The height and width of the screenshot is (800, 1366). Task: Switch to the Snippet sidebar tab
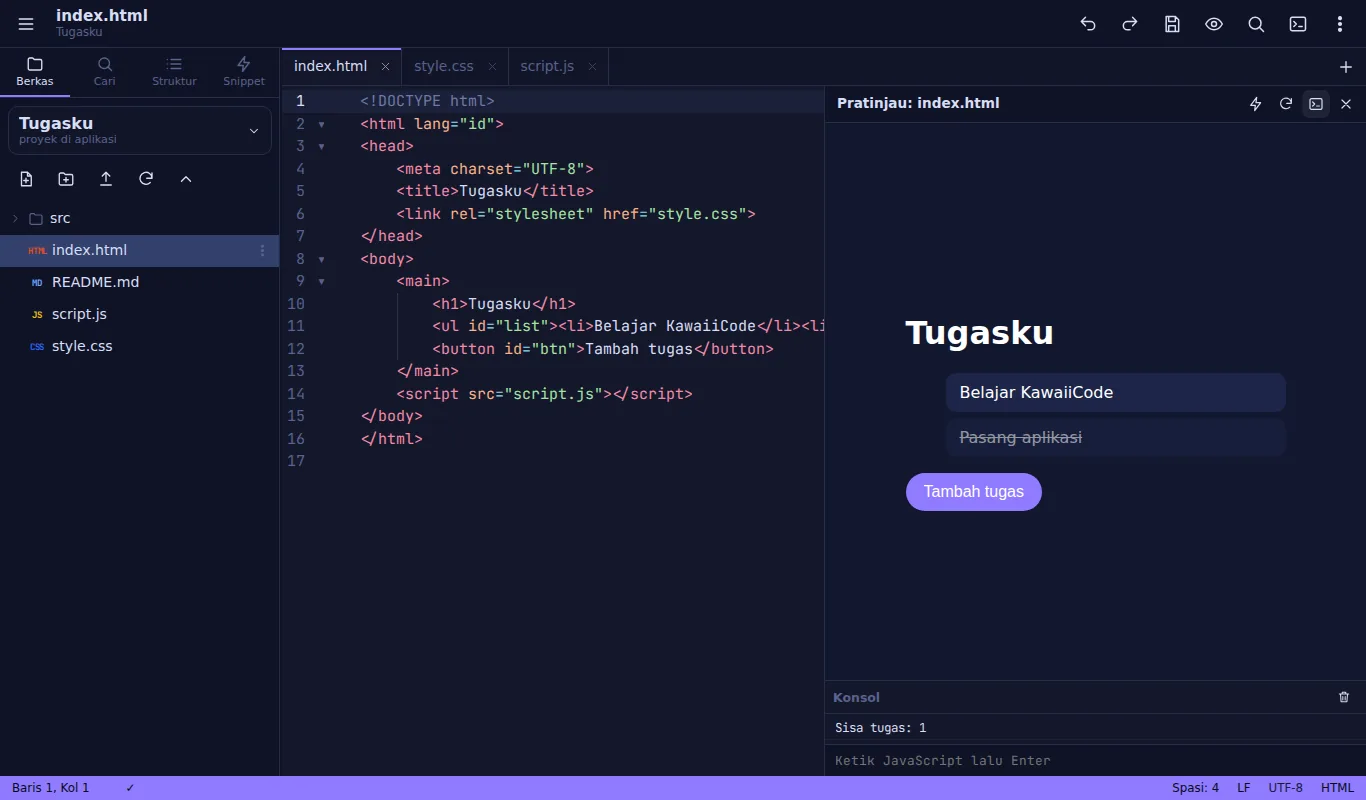pos(244,72)
